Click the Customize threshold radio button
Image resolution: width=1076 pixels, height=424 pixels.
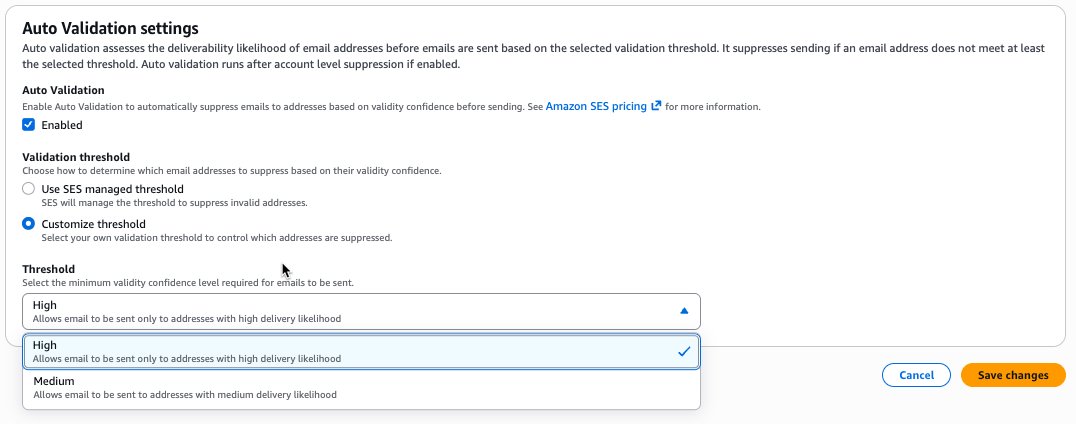point(29,224)
